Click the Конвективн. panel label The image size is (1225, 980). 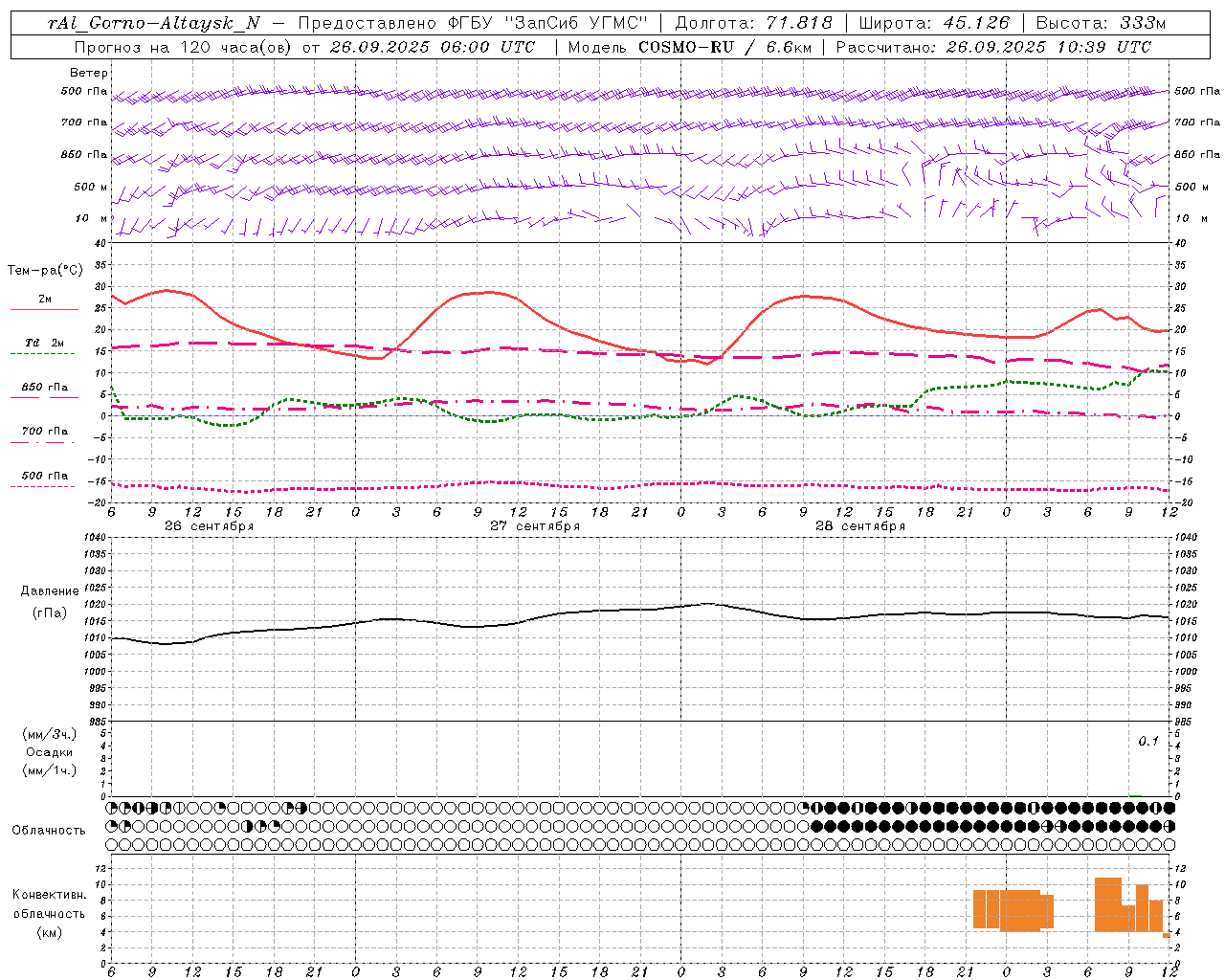(x=50, y=895)
